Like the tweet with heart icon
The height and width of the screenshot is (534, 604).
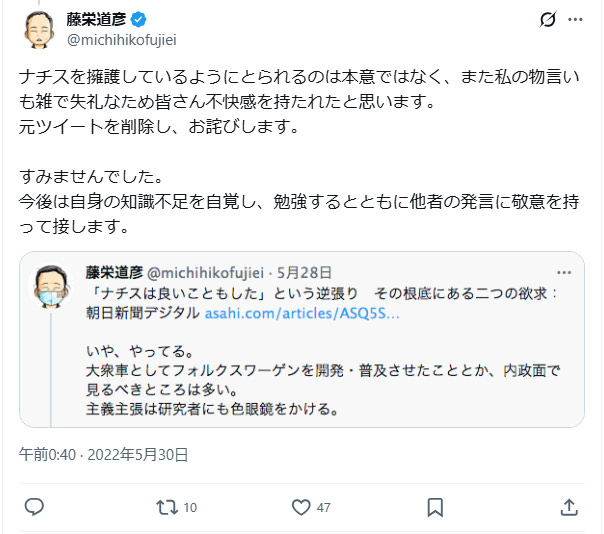(x=301, y=507)
